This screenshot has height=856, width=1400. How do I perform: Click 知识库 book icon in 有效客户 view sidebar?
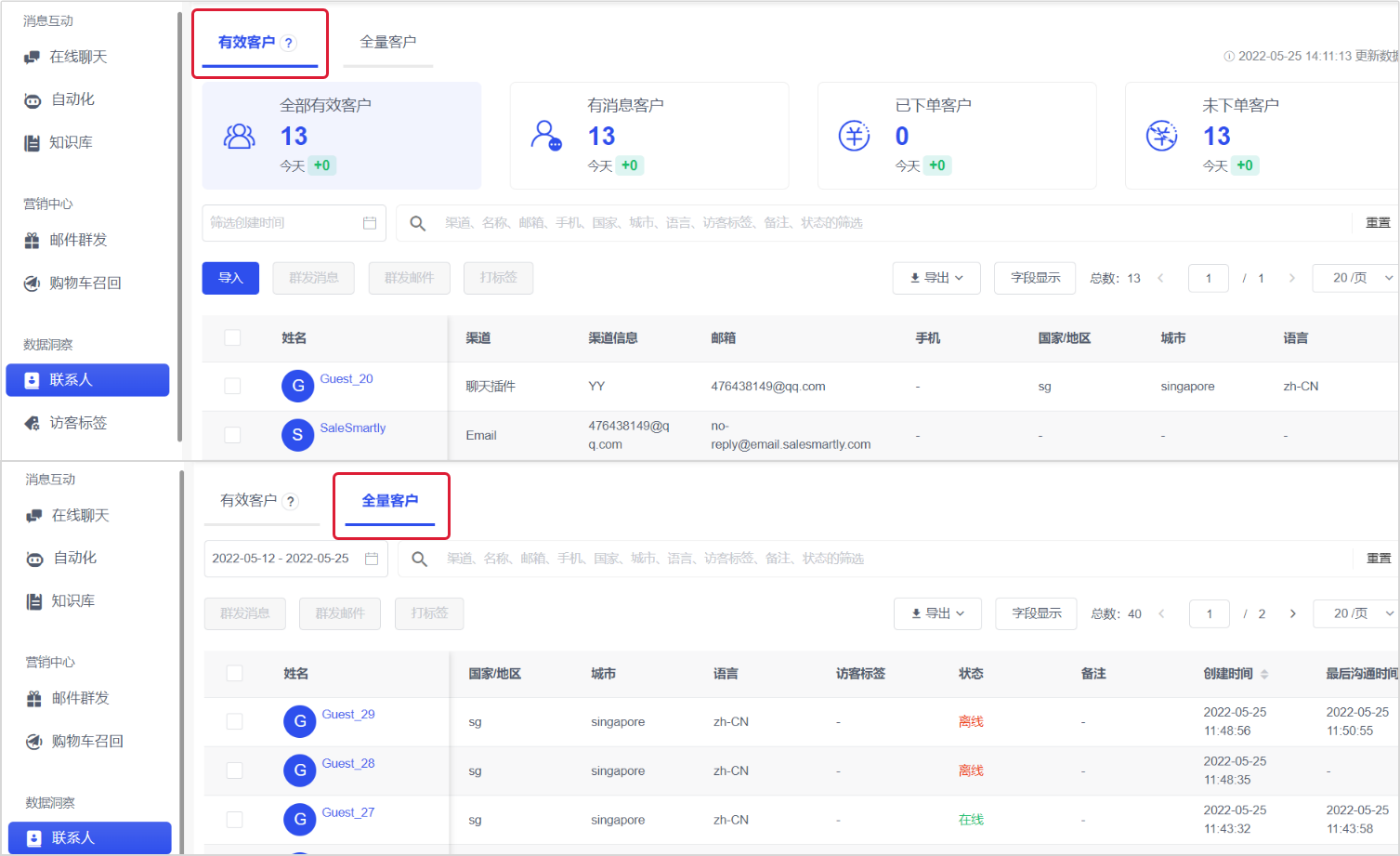coord(33,143)
